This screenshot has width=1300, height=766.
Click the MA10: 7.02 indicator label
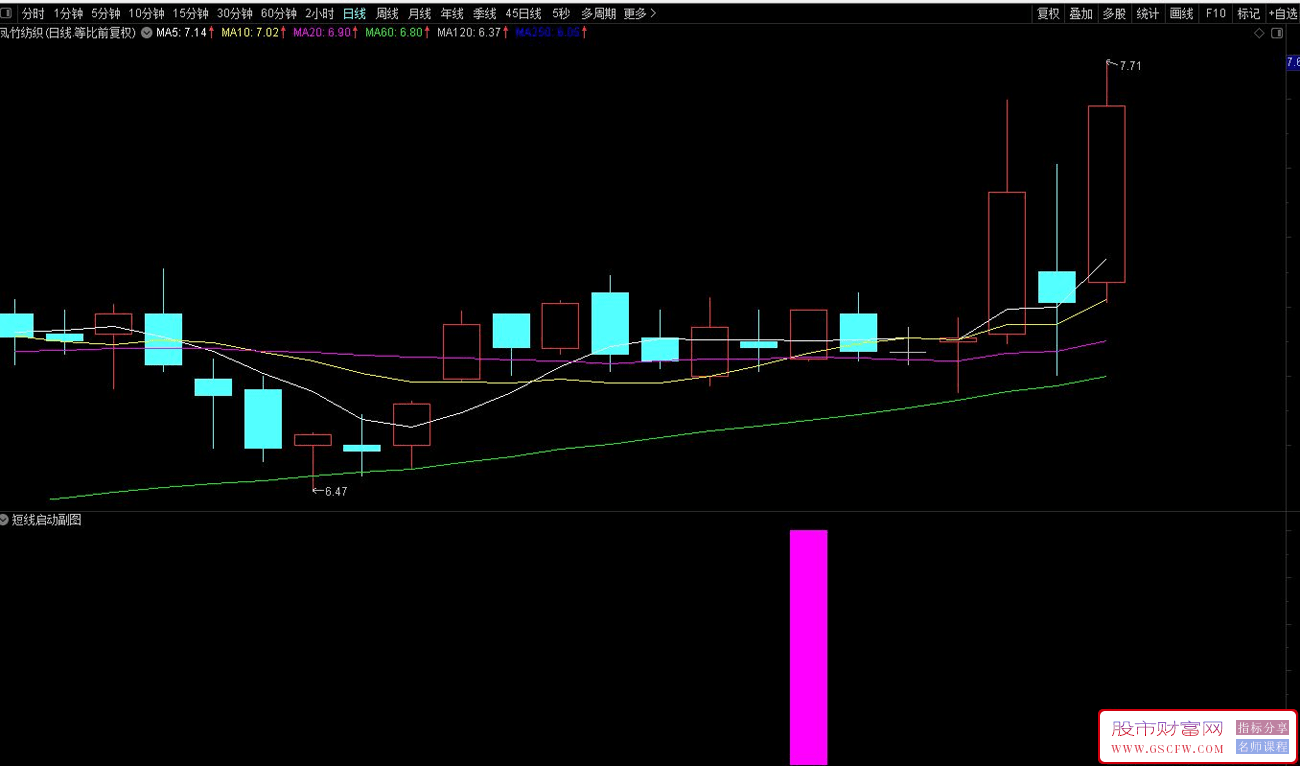point(254,33)
